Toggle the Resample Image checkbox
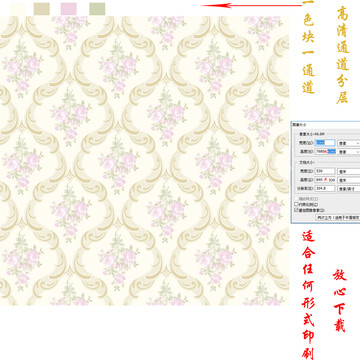The width and height of the screenshot is (360, 360). coord(296,210)
